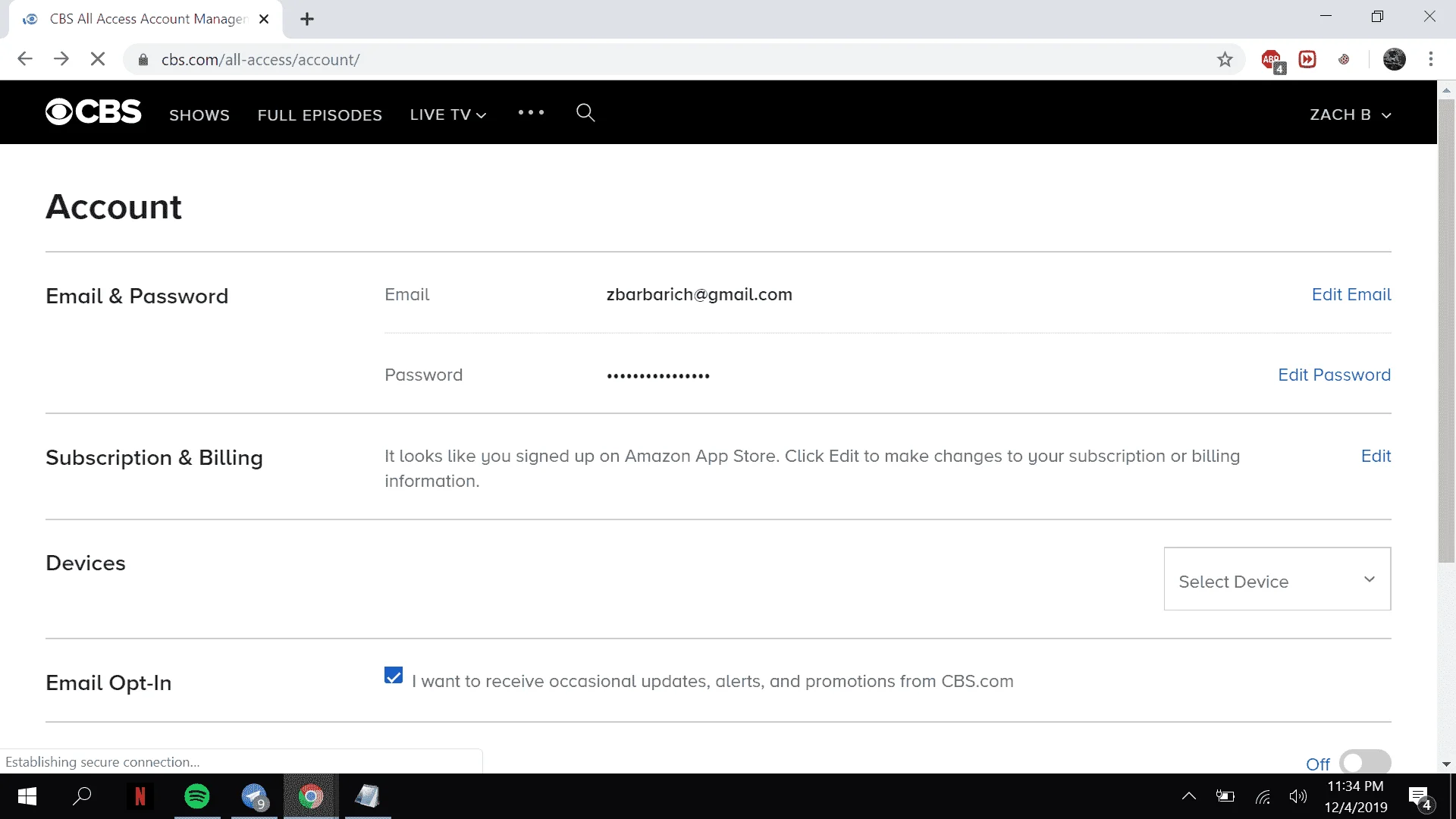Click the red play-arrow extension icon
The width and height of the screenshot is (1456, 819).
(x=1307, y=59)
